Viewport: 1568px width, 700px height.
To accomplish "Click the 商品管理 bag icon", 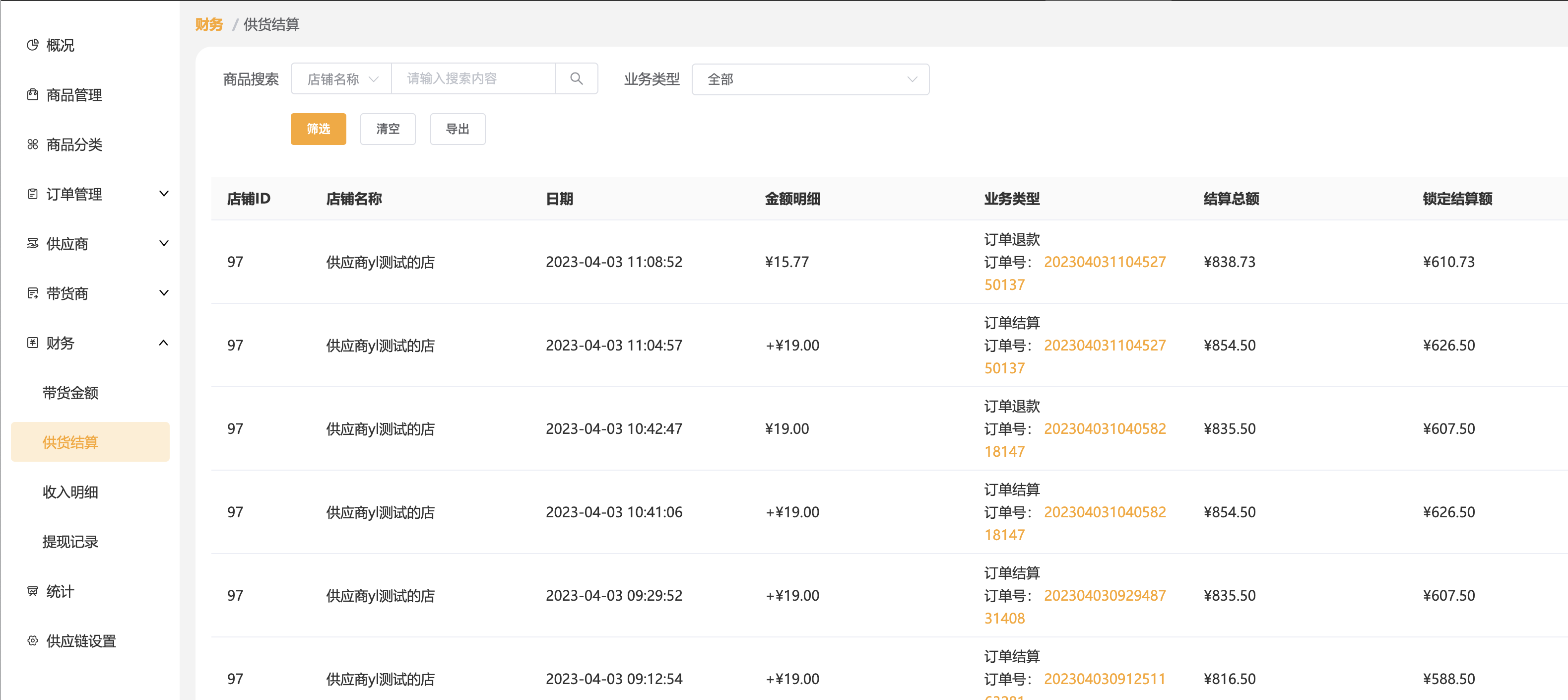I will click(x=33, y=94).
